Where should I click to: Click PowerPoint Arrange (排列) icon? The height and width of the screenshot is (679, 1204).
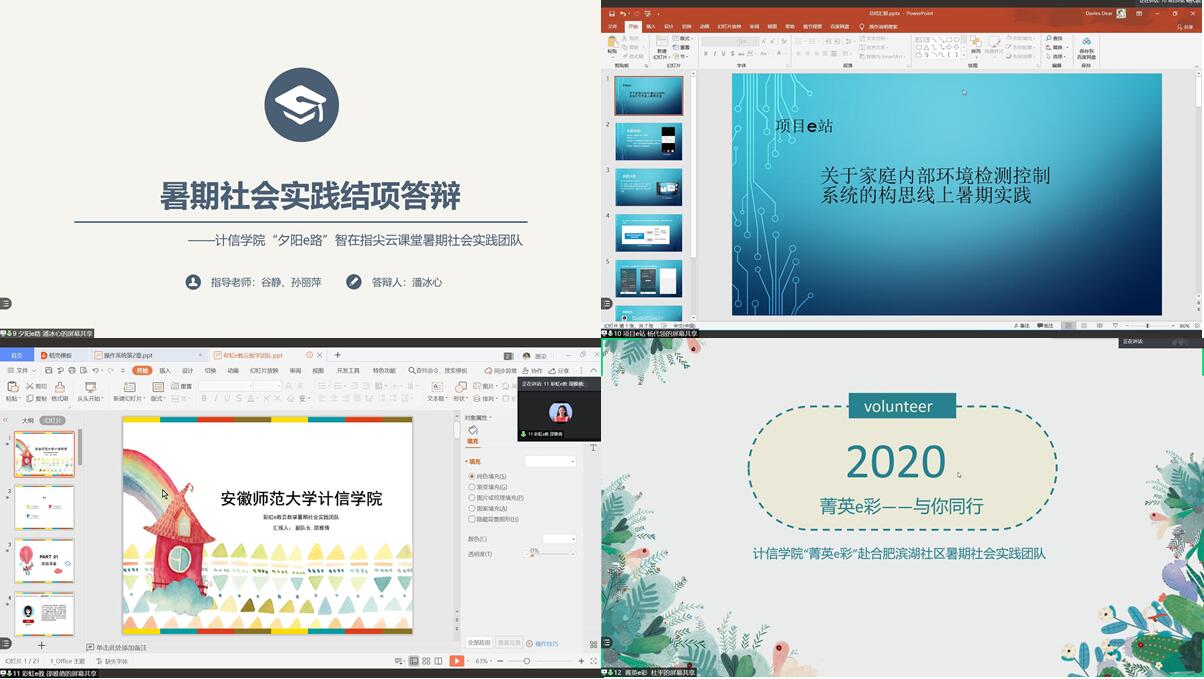pyautogui.click(x=976, y=42)
